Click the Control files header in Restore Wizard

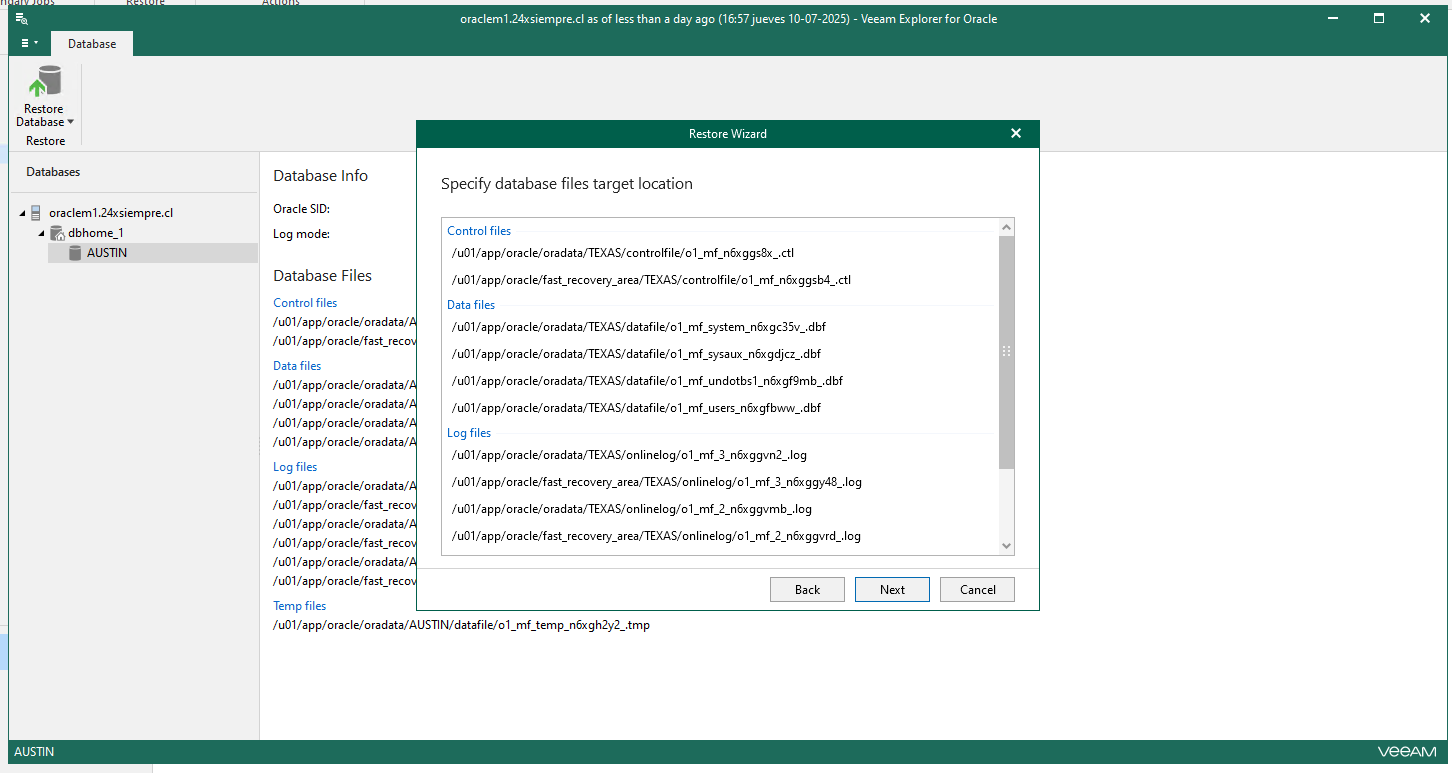tap(479, 231)
